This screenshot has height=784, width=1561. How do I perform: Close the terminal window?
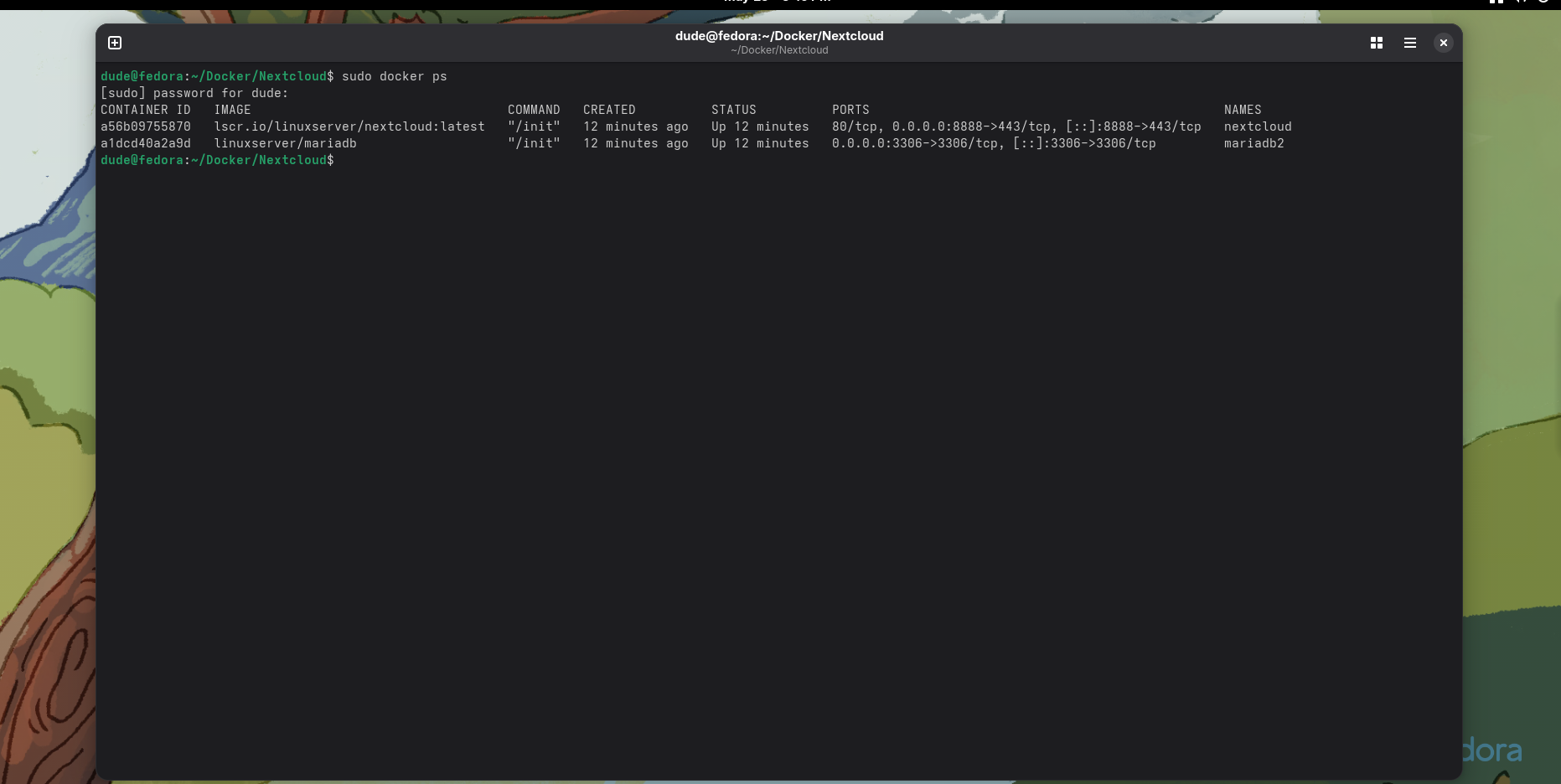click(1443, 43)
